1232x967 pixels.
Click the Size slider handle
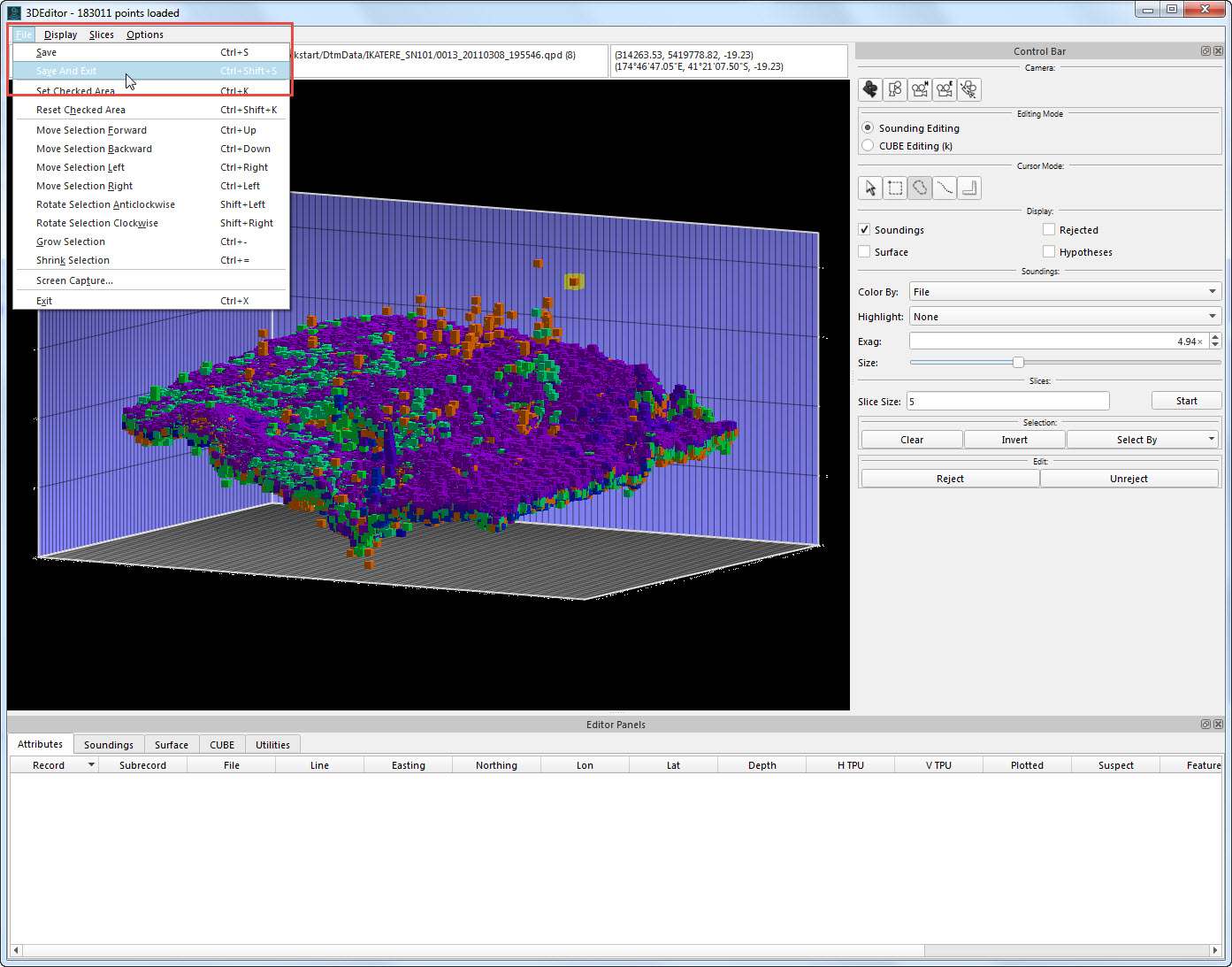(1018, 363)
